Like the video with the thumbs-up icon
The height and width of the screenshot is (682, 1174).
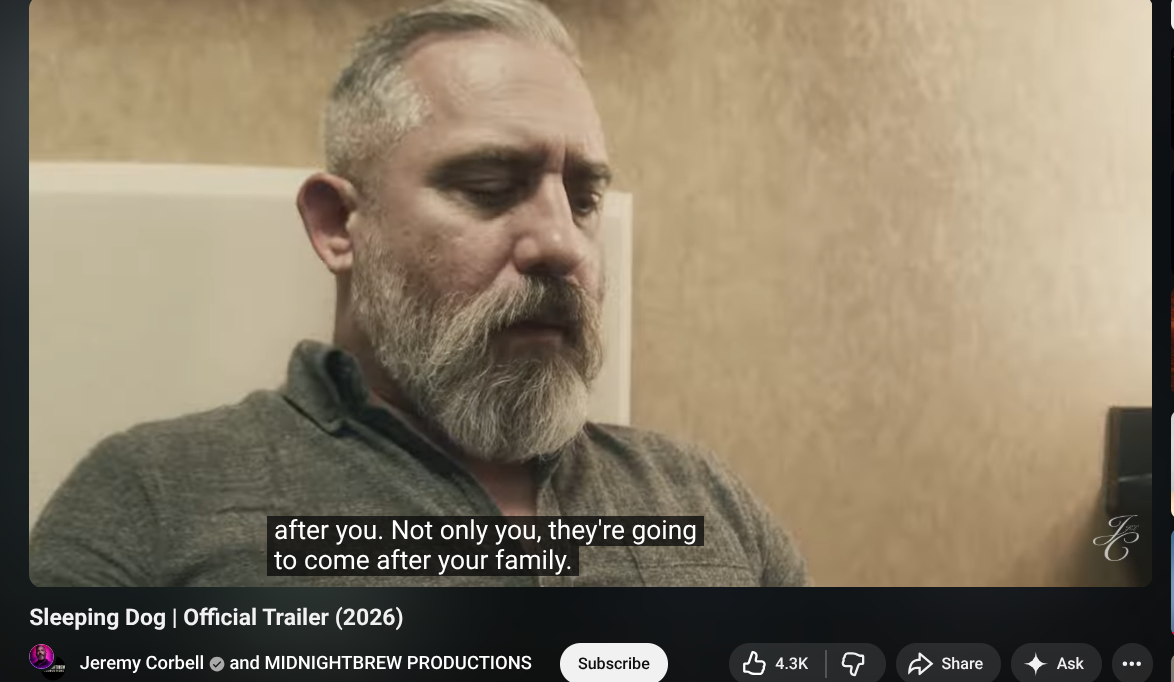(754, 663)
